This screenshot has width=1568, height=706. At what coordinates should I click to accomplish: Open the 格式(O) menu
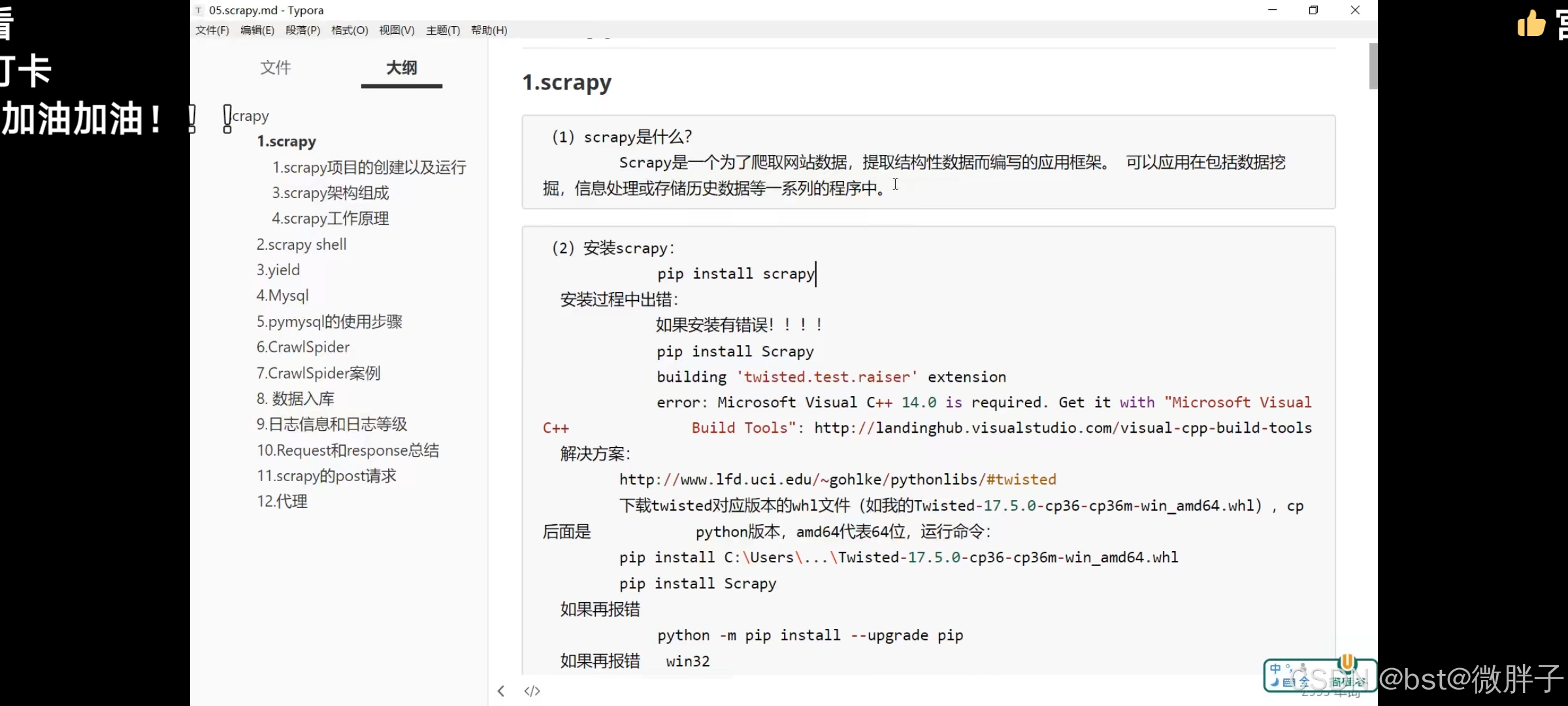pos(350,30)
